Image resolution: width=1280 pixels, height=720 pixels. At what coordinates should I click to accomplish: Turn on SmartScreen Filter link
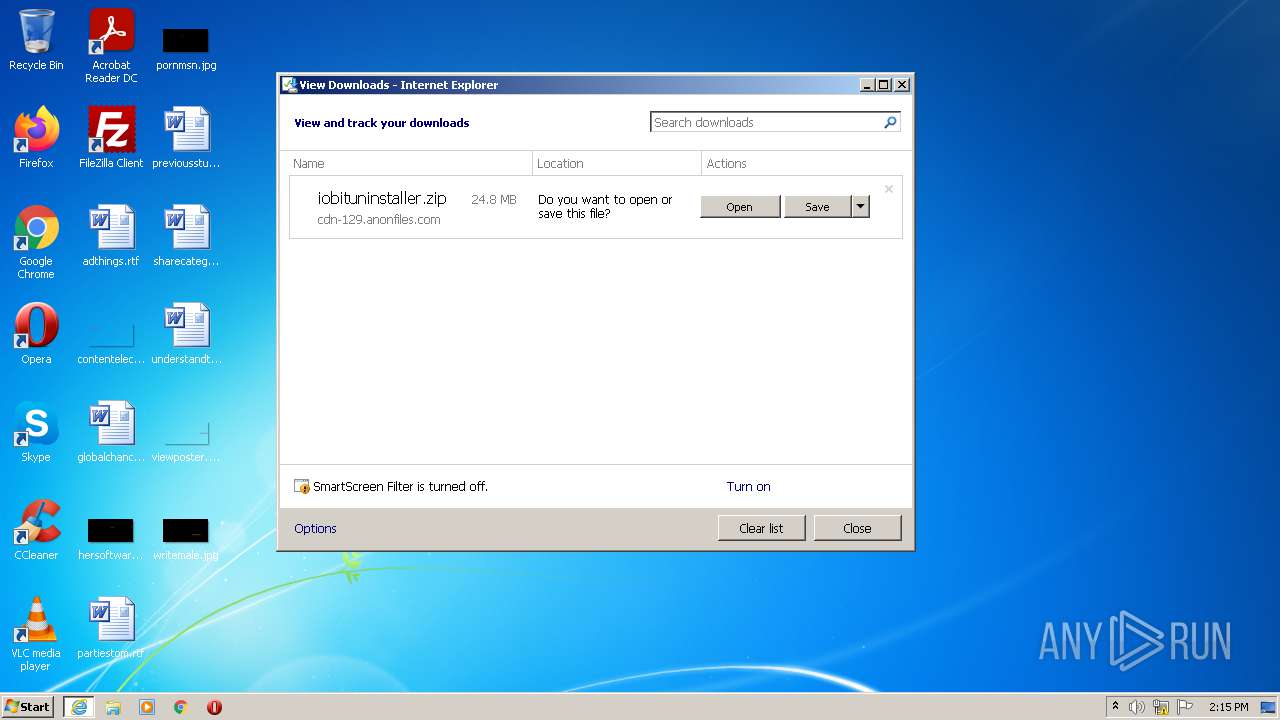tap(748, 486)
